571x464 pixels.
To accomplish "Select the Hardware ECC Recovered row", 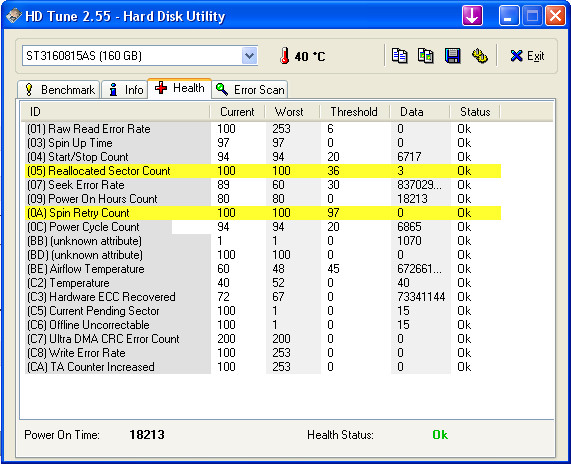I will [263, 297].
